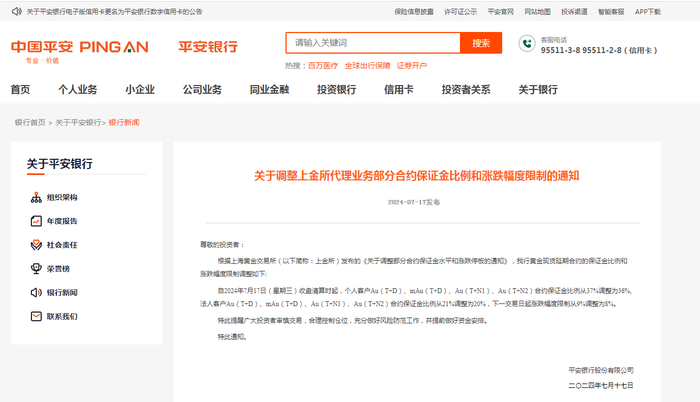Open 许可证公示 link
700x402 pixels.
460,12
